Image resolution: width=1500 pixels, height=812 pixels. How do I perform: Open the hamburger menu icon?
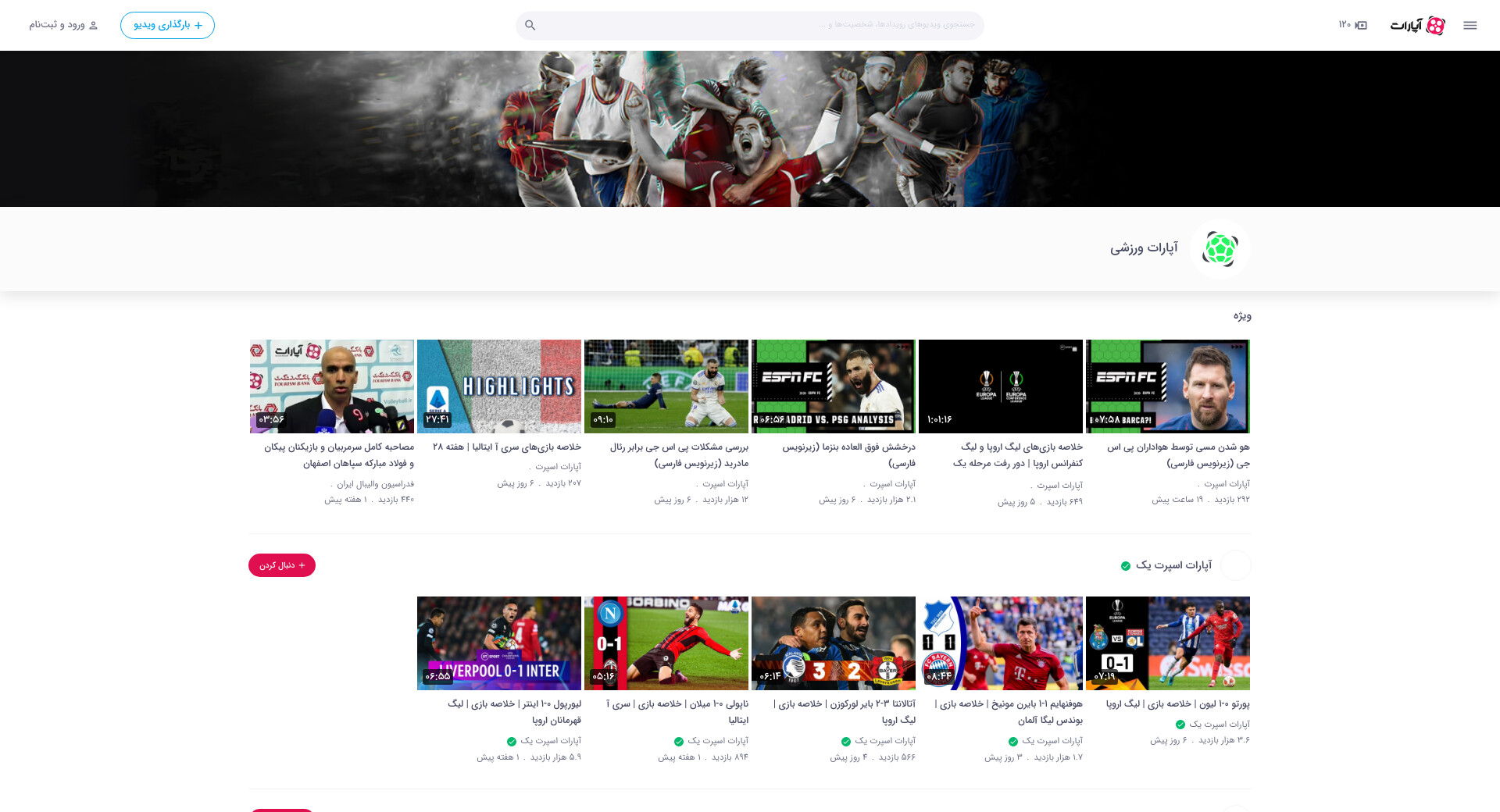(x=1470, y=25)
